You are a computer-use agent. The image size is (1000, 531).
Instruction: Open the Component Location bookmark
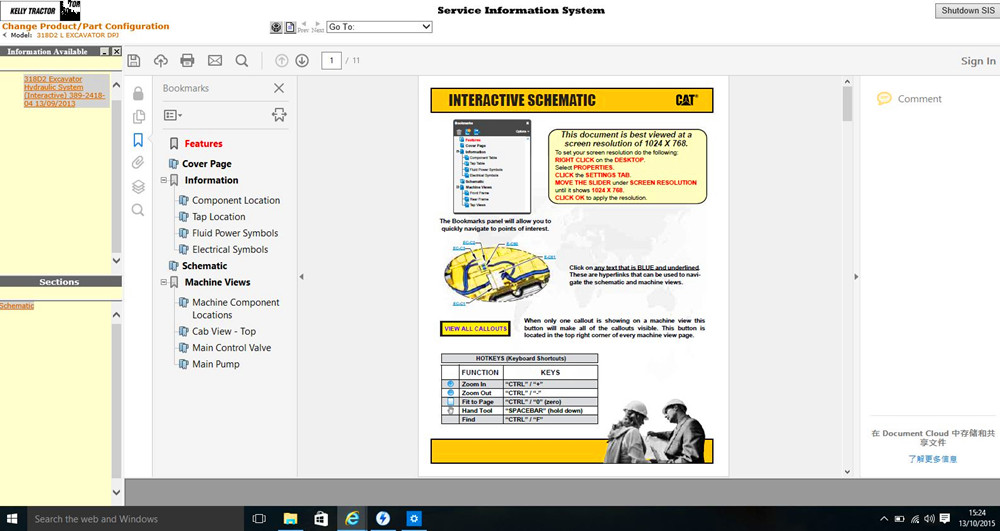coord(236,200)
